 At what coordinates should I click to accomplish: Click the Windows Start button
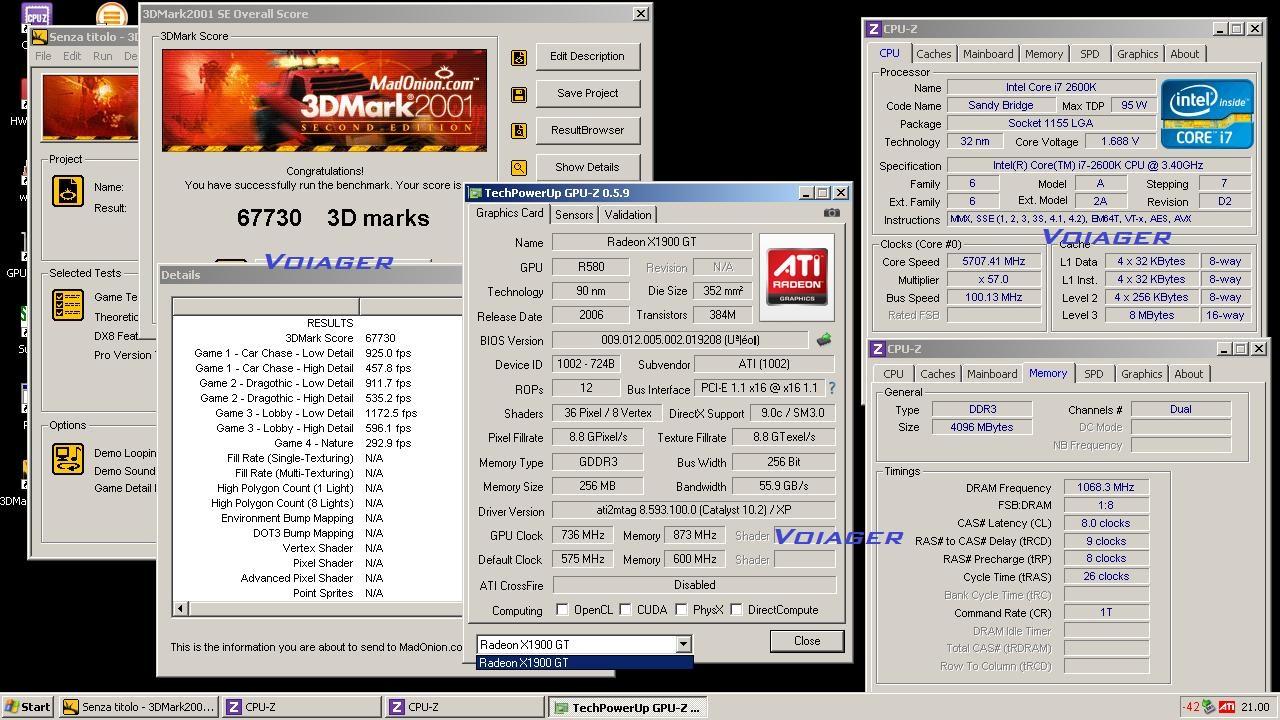pos(27,707)
